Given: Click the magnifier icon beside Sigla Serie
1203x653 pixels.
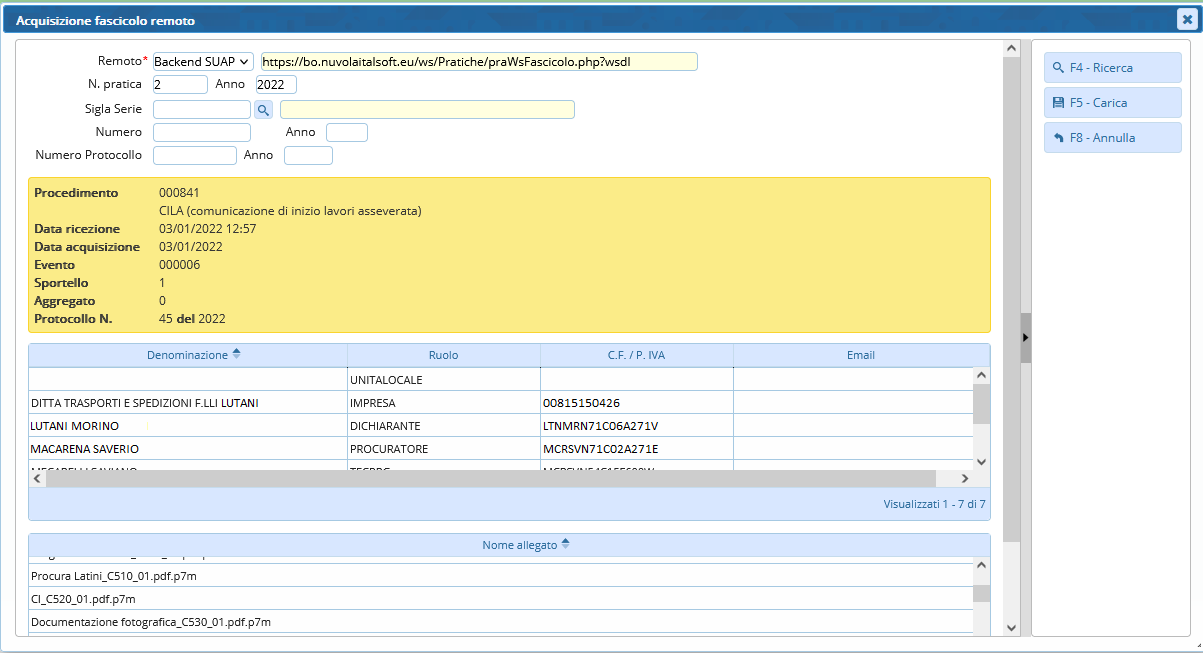Looking at the screenshot, I should pos(263,109).
